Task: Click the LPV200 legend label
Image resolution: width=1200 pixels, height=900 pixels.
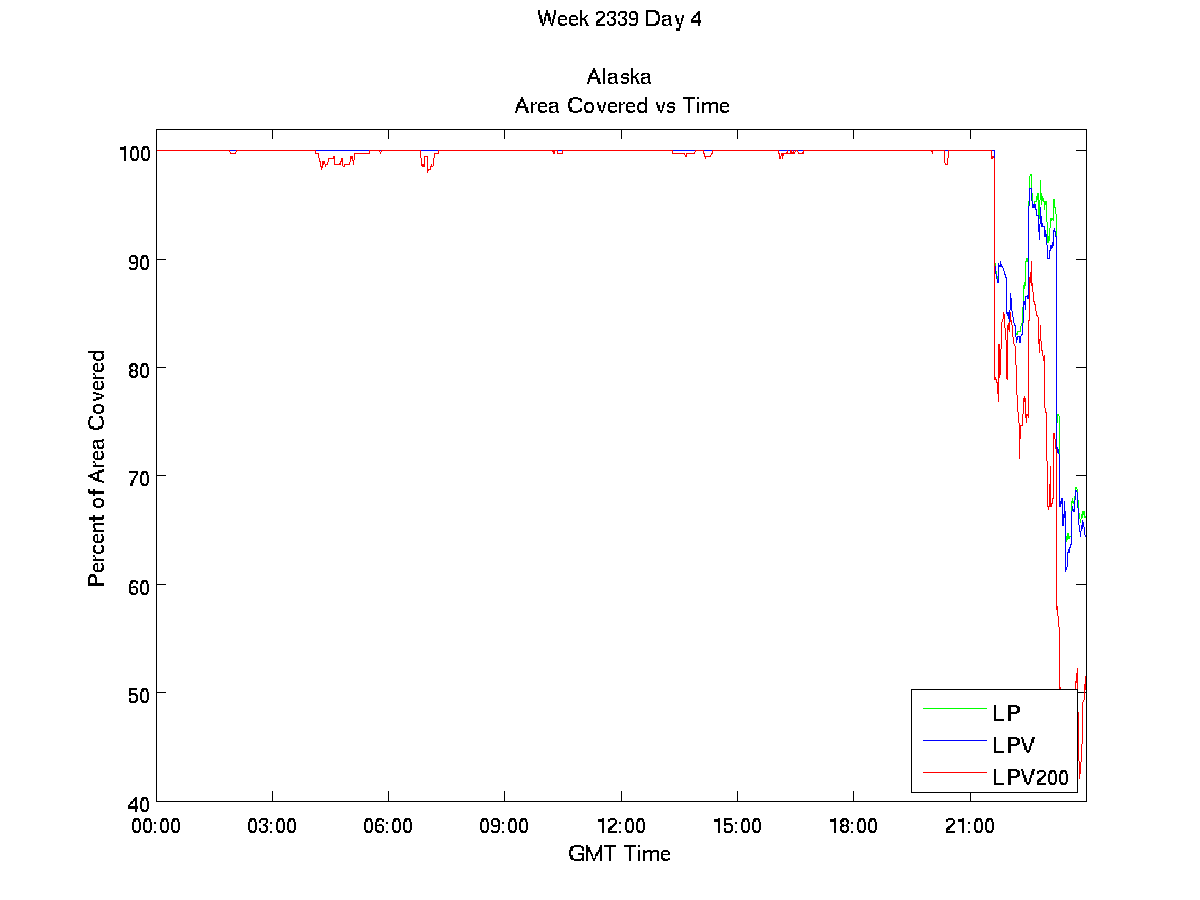Action: point(1030,776)
